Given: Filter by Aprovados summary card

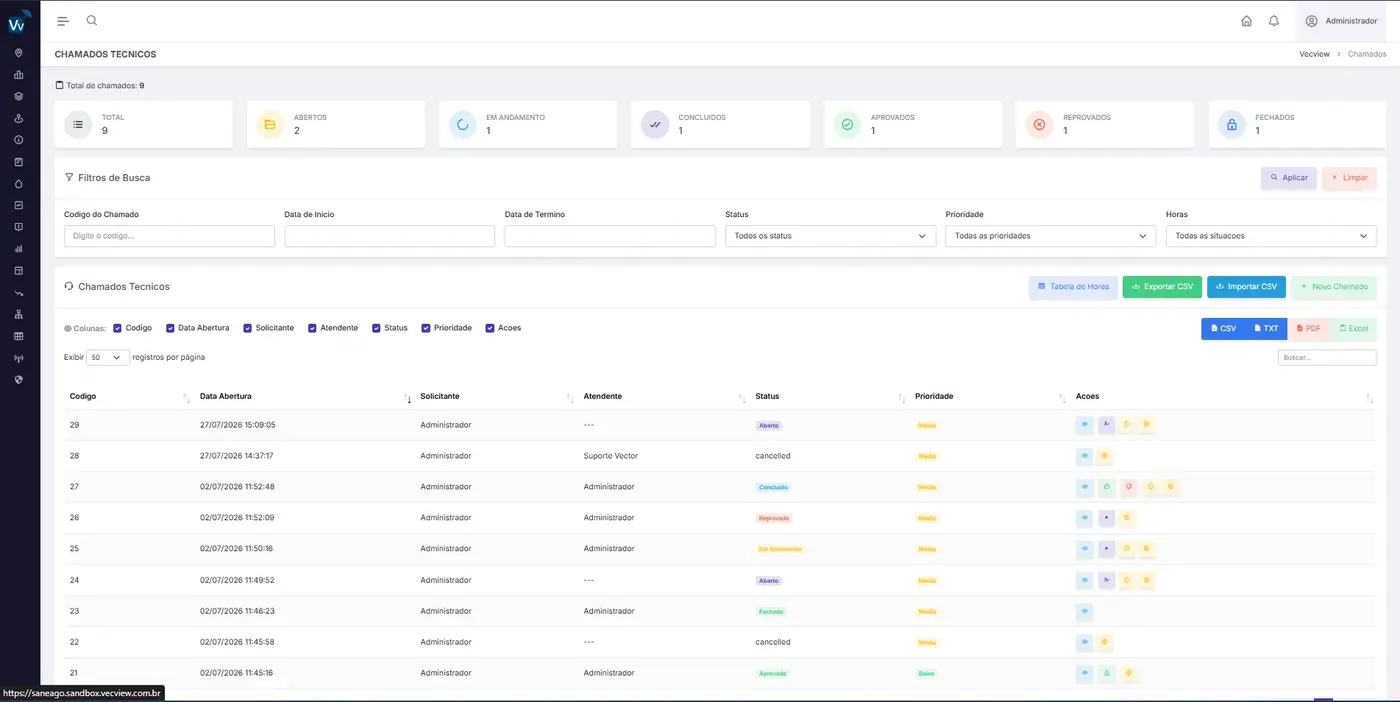Looking at the screenshot, I should click(x=913, y=125).
